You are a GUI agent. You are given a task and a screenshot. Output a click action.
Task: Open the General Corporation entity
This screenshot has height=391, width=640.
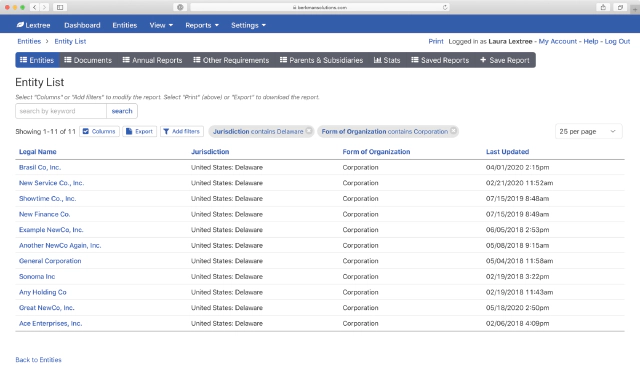click(50, 261)
